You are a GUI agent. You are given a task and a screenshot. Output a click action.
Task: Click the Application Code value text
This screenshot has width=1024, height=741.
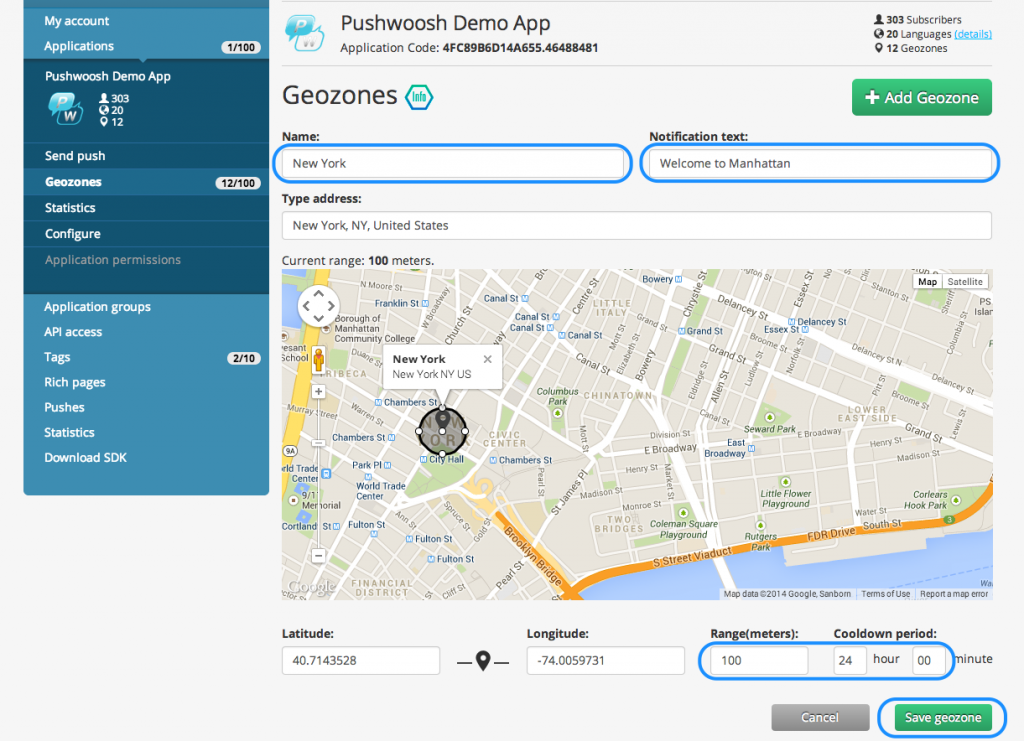coord(520,48)
